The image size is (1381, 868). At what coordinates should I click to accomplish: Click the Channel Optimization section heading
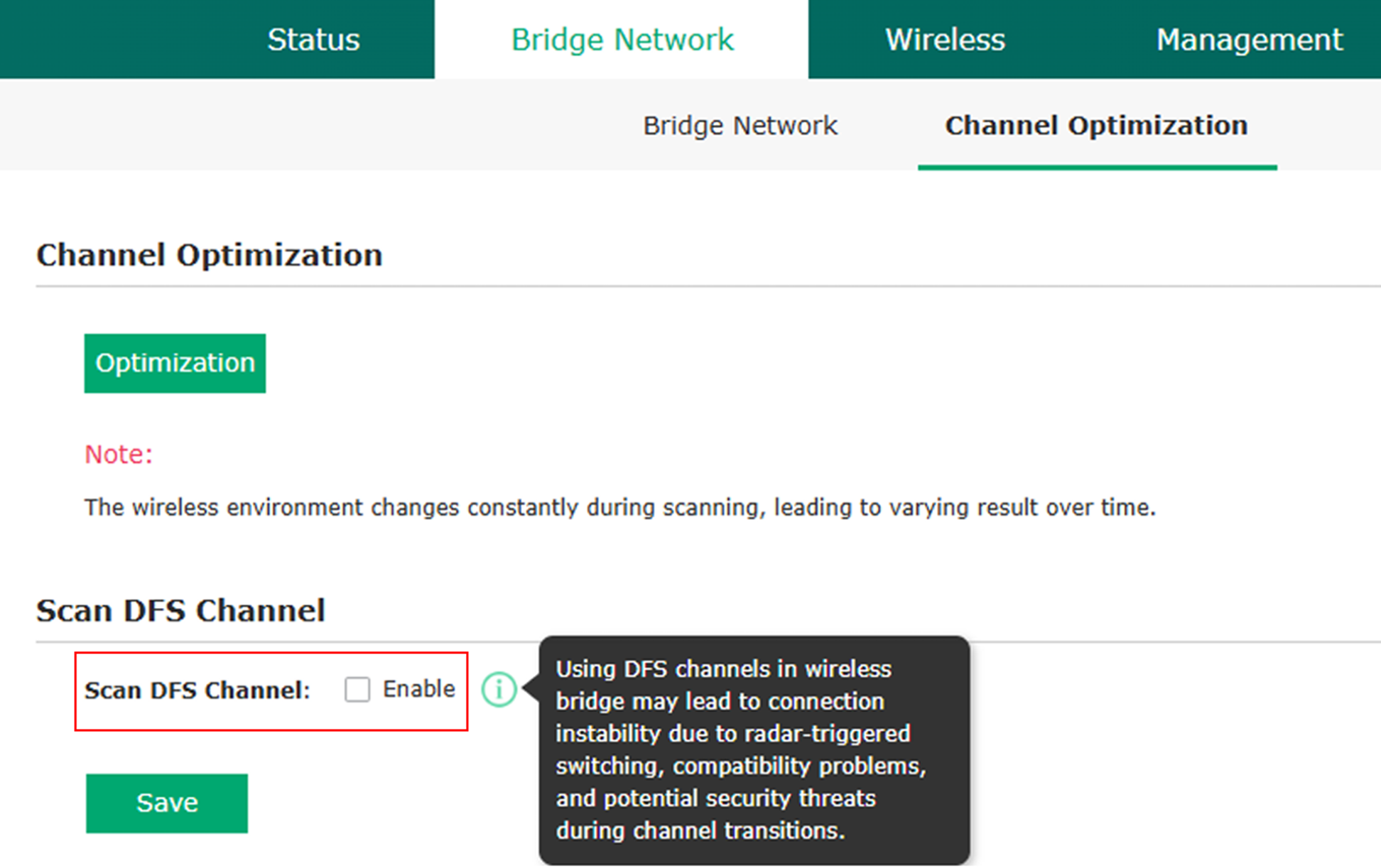(210, 255)
